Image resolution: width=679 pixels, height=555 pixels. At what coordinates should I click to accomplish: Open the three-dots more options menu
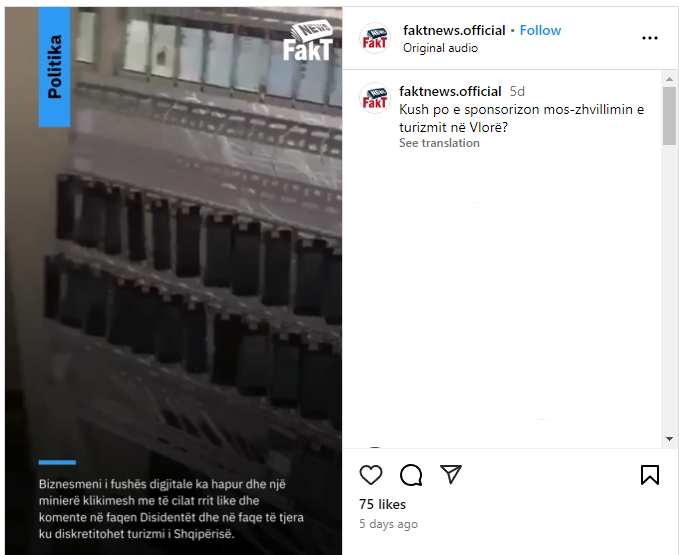point(650,38)
